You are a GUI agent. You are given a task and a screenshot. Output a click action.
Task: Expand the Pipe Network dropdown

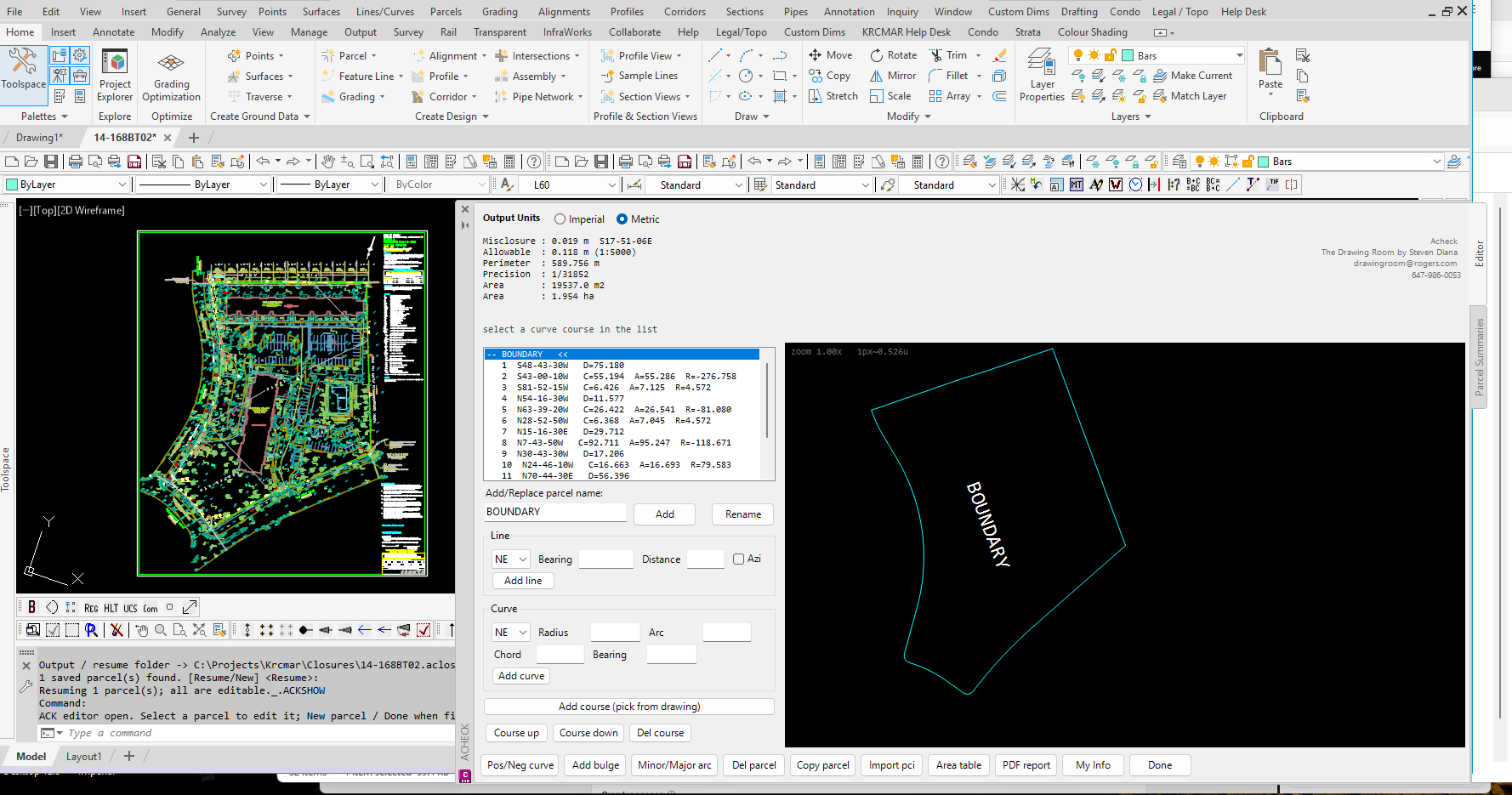[x=580, y=97]
